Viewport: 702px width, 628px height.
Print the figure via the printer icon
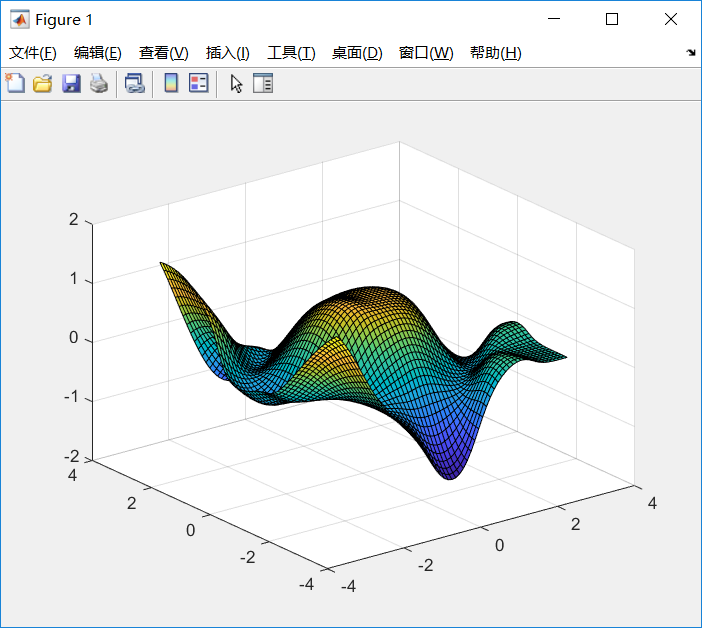click(x=99, y=83)
